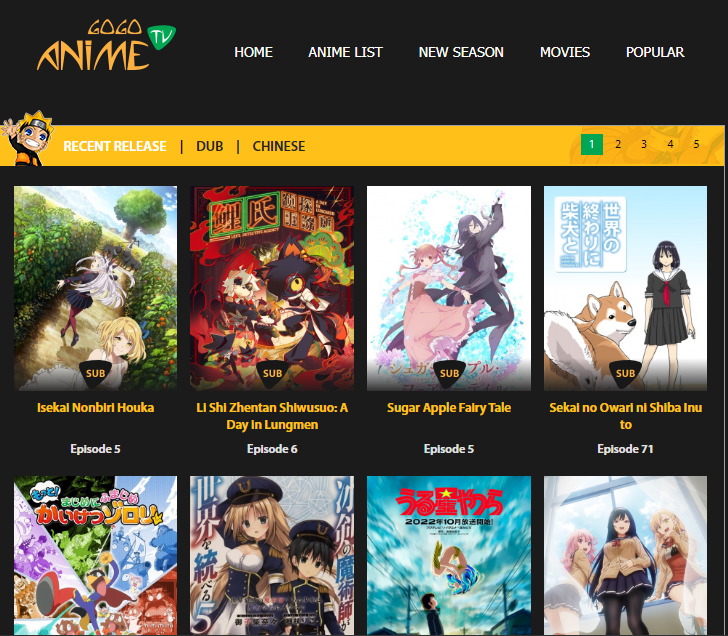This screenshot has width=728, height=636.
Task: Click Sekai no Owari ni Shiba Inu title
Action: [625, 416]
